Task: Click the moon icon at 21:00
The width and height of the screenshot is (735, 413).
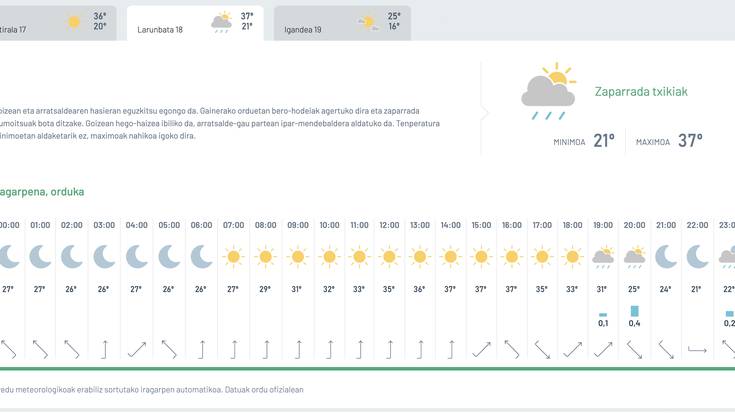Action: 667,257
